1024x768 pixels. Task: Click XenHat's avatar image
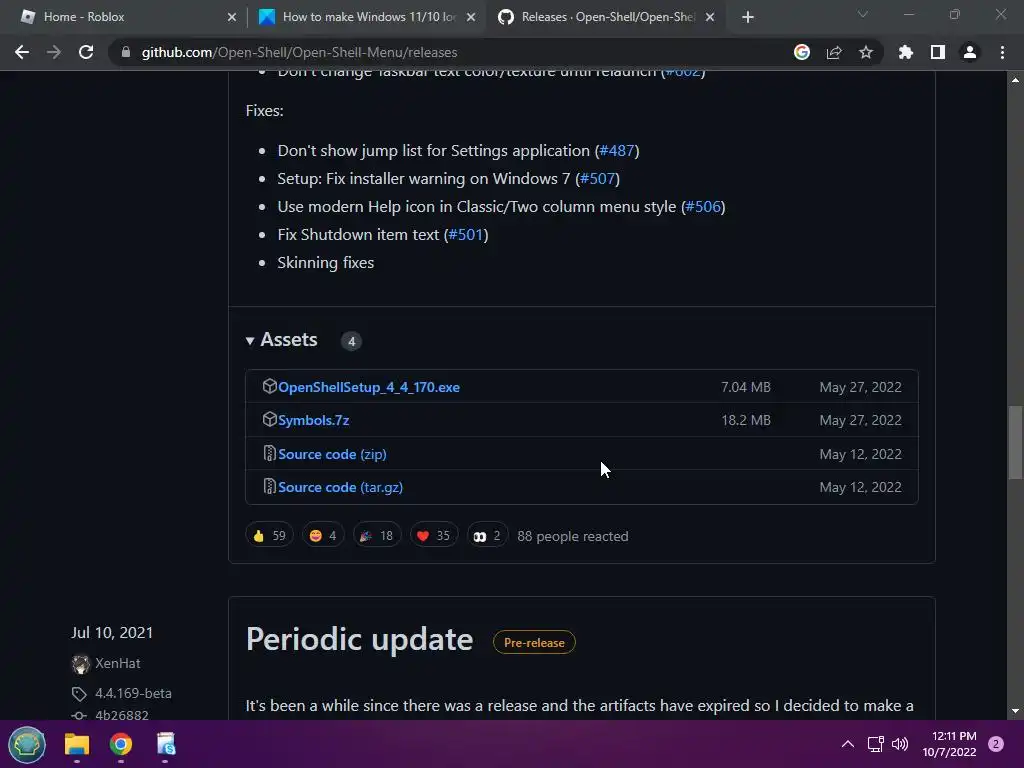coord(80,664)
